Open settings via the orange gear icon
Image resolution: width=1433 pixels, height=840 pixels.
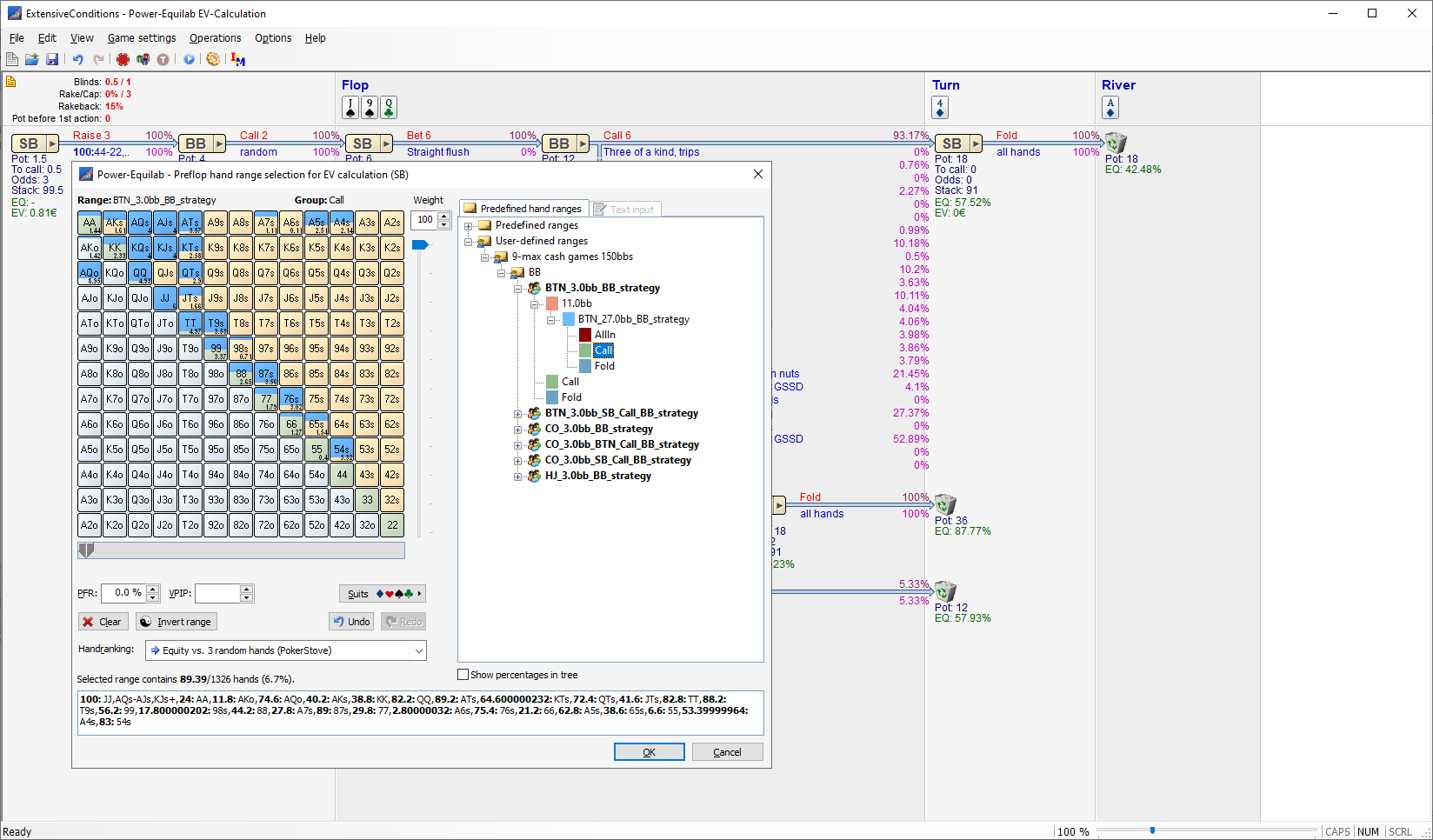point(213,59)
